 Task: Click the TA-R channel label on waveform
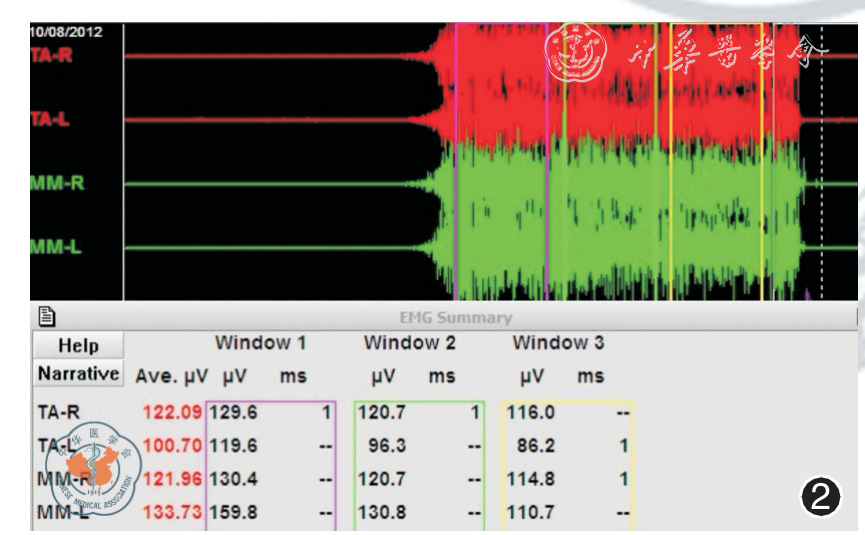tap(50, 55)
